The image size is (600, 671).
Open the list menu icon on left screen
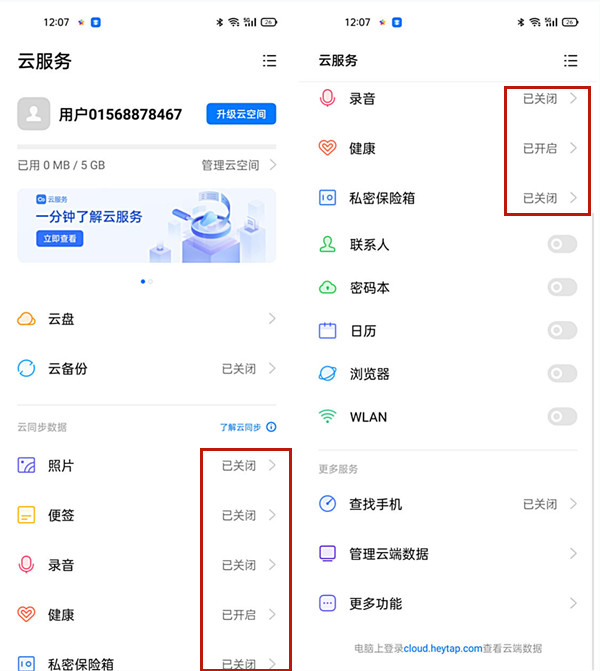click(269, 60)
